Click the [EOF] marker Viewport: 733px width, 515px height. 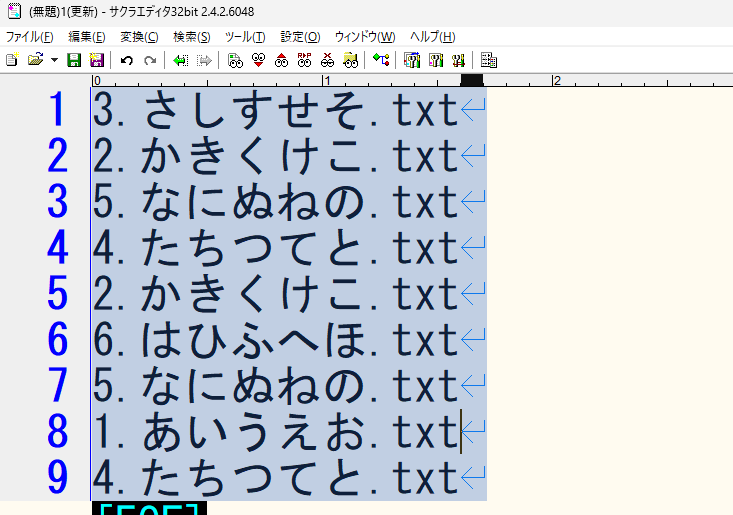[149, 508]
